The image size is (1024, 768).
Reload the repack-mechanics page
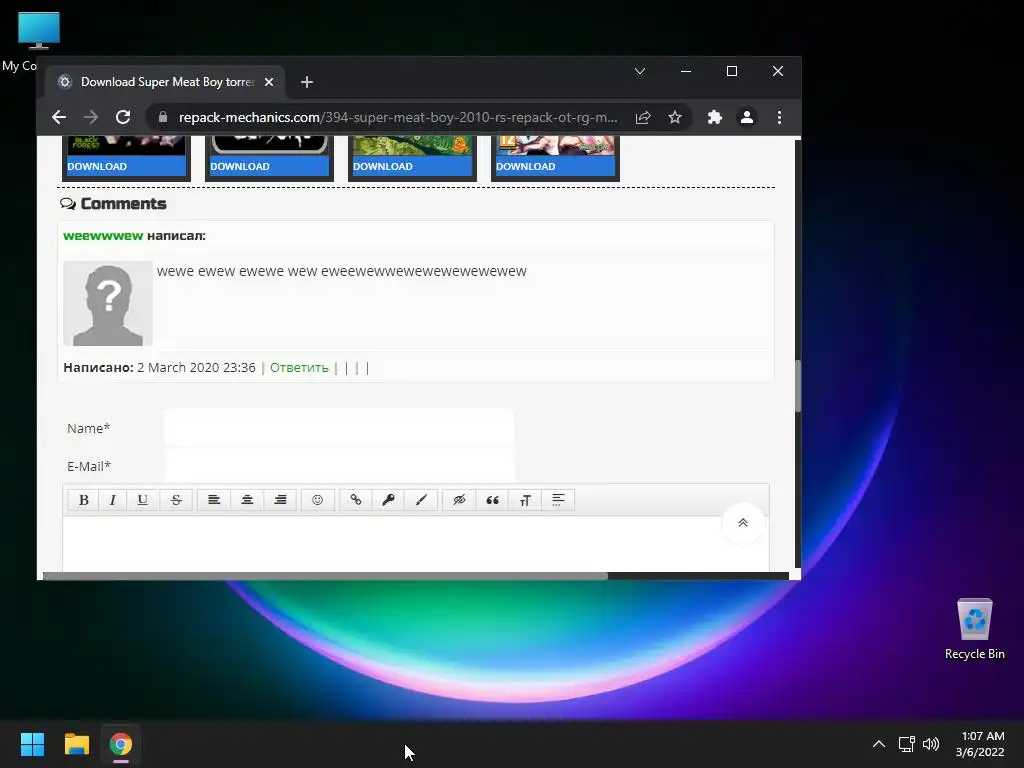[123, 118]
